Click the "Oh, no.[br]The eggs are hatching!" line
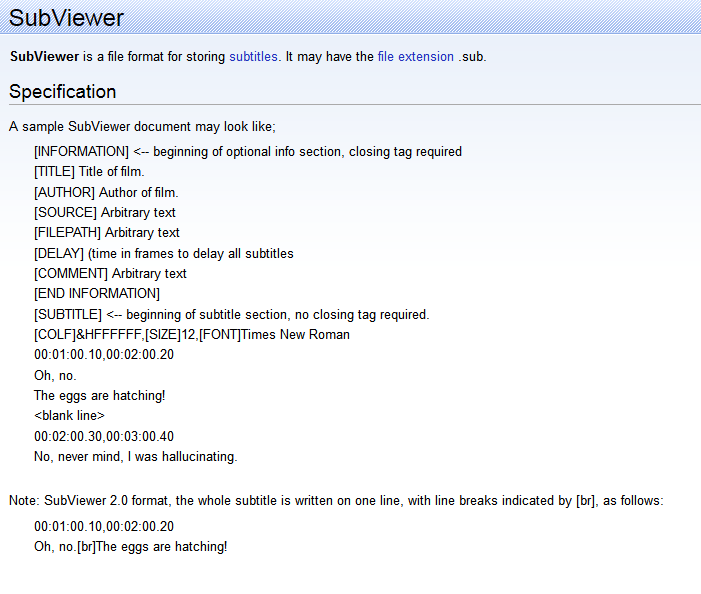 130,547
